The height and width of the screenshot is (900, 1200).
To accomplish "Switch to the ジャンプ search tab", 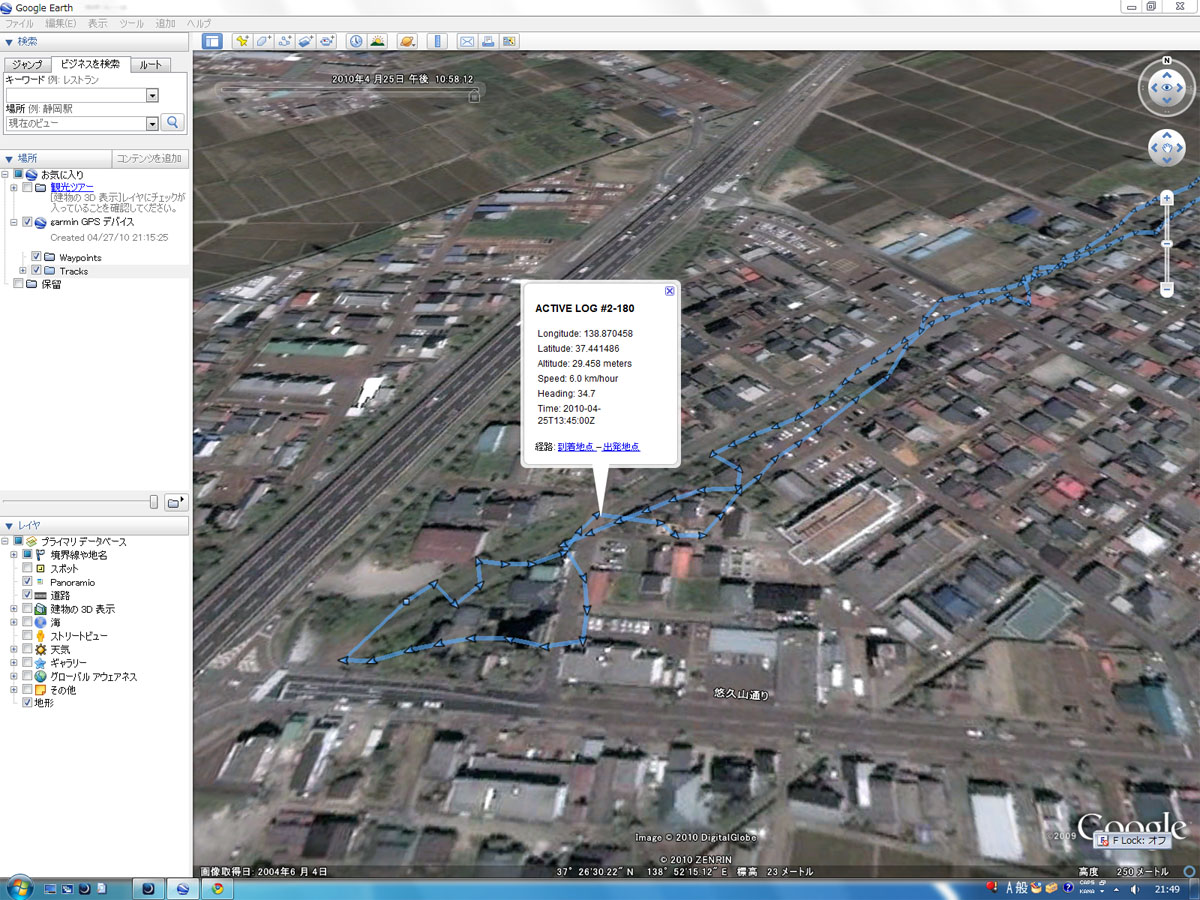I will click(27, 65).
